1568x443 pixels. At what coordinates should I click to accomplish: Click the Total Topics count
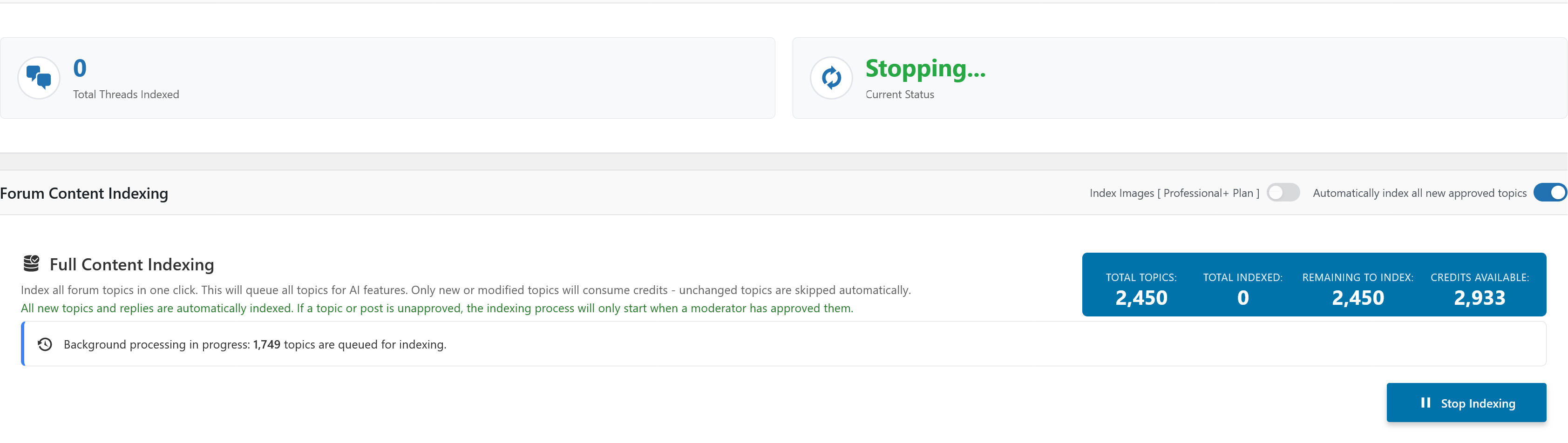1140,297
